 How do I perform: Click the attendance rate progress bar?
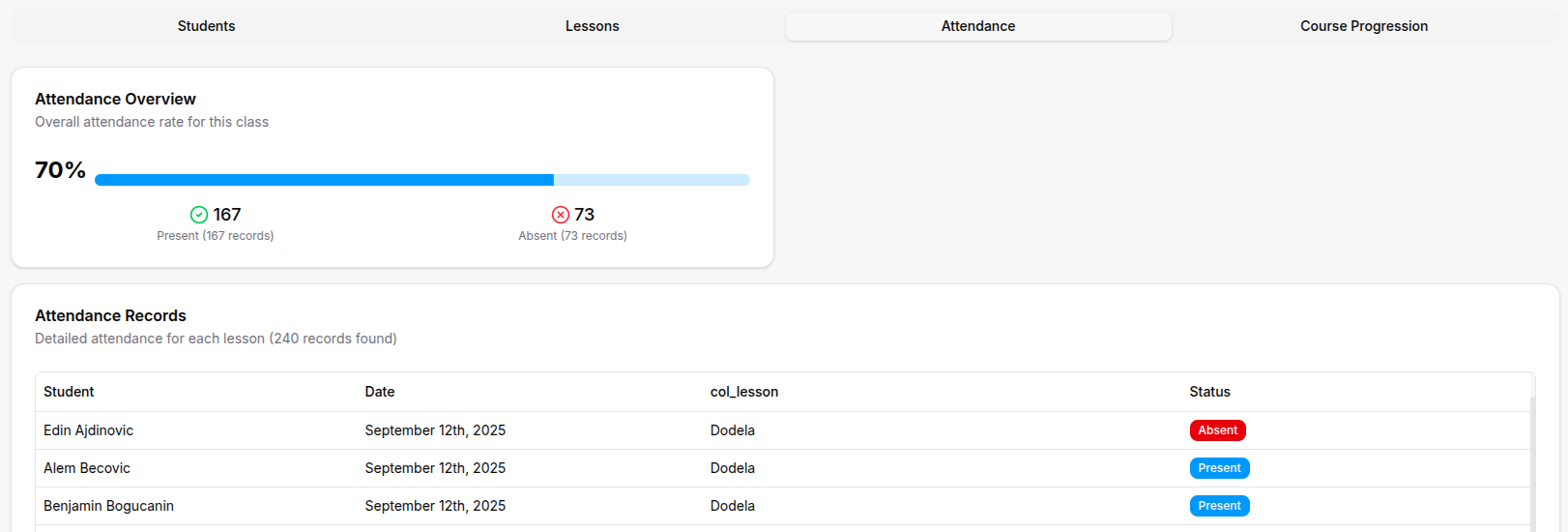421,180
